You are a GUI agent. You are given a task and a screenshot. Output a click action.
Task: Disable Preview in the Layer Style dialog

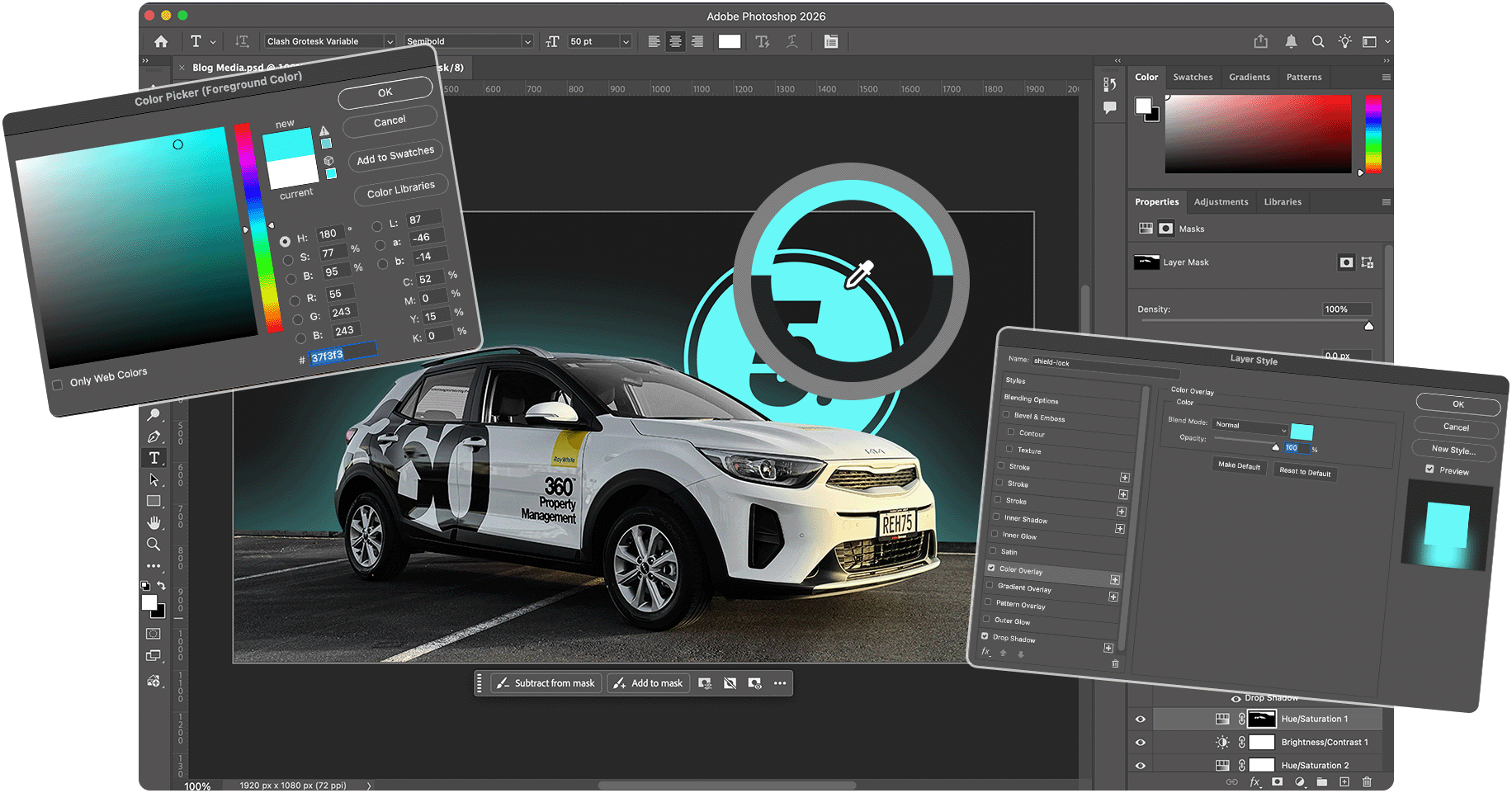(x=1429, y=470)
